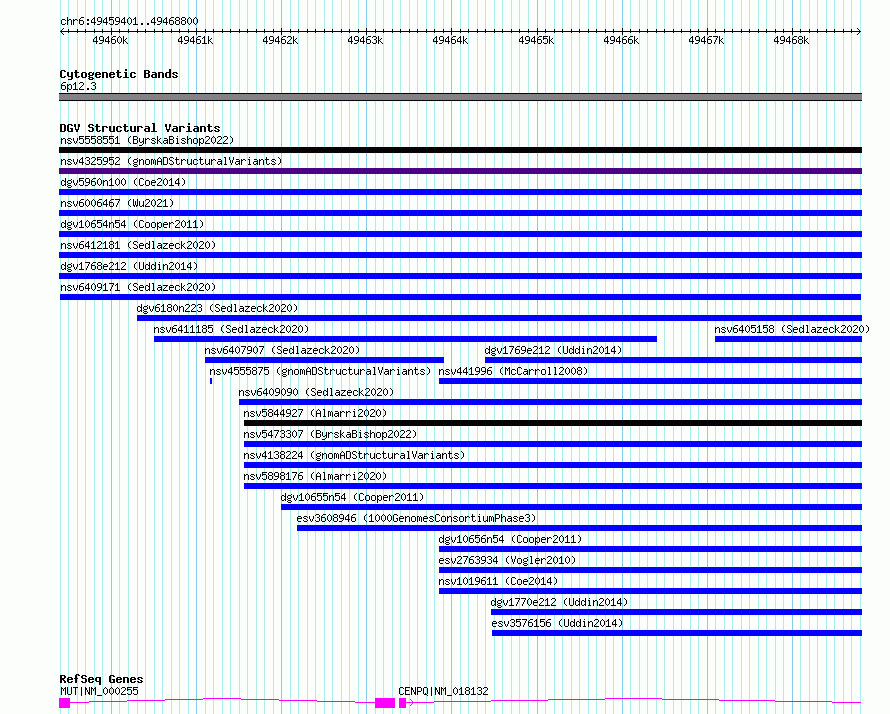The height and width of the screenshot is (714, 890).
Task: Click nsv6409090 (Sedlazeck2020) label
Action: click(x=316, y=392)
